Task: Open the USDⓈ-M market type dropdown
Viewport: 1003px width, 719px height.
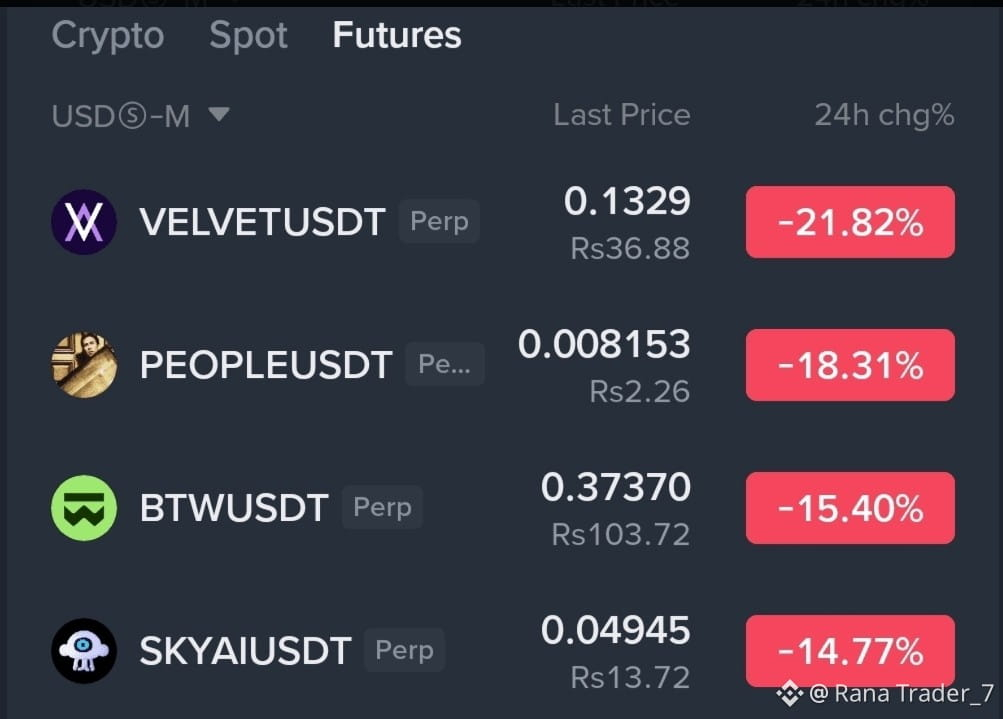Action: tap(140, 116)
